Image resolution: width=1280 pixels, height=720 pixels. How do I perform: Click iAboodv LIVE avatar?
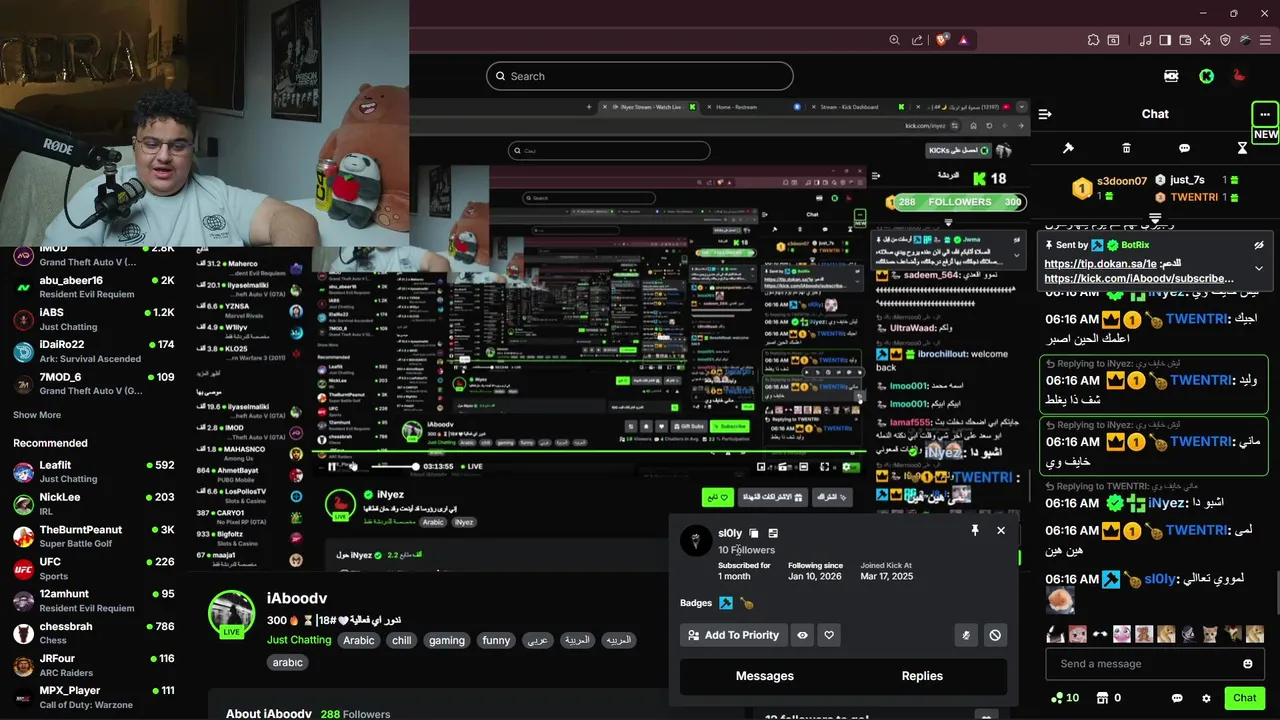(231, 614)
